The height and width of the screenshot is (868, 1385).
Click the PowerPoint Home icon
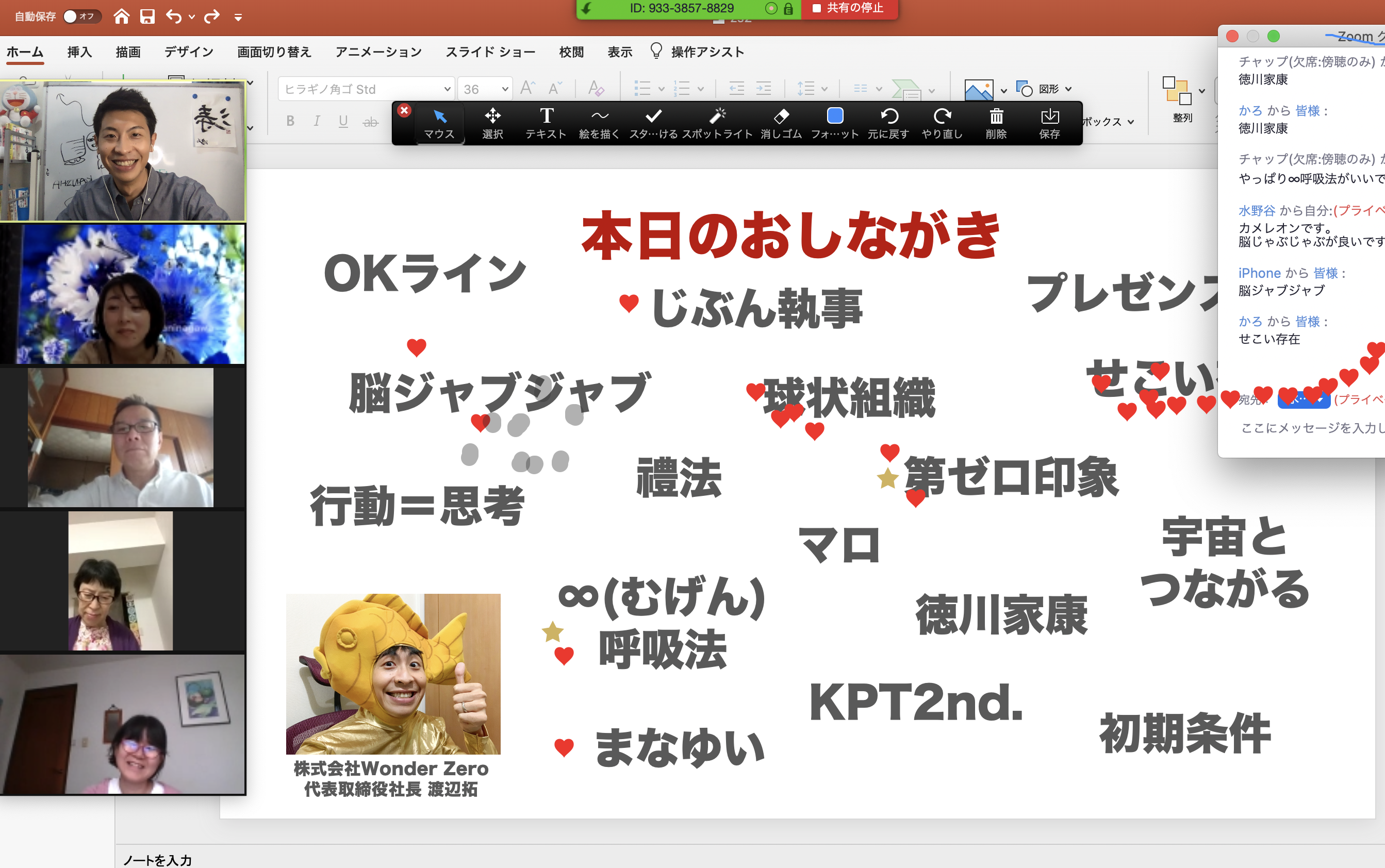[x=121, y=16]
